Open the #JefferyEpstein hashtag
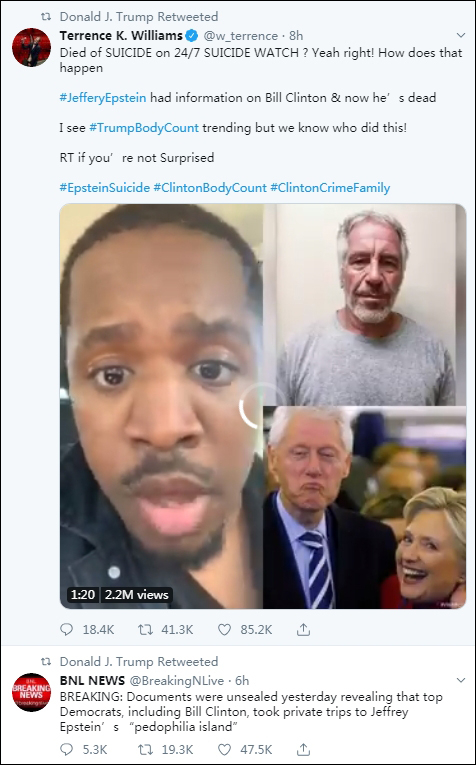The image size is (476, 765). click(x=103, y=98)
